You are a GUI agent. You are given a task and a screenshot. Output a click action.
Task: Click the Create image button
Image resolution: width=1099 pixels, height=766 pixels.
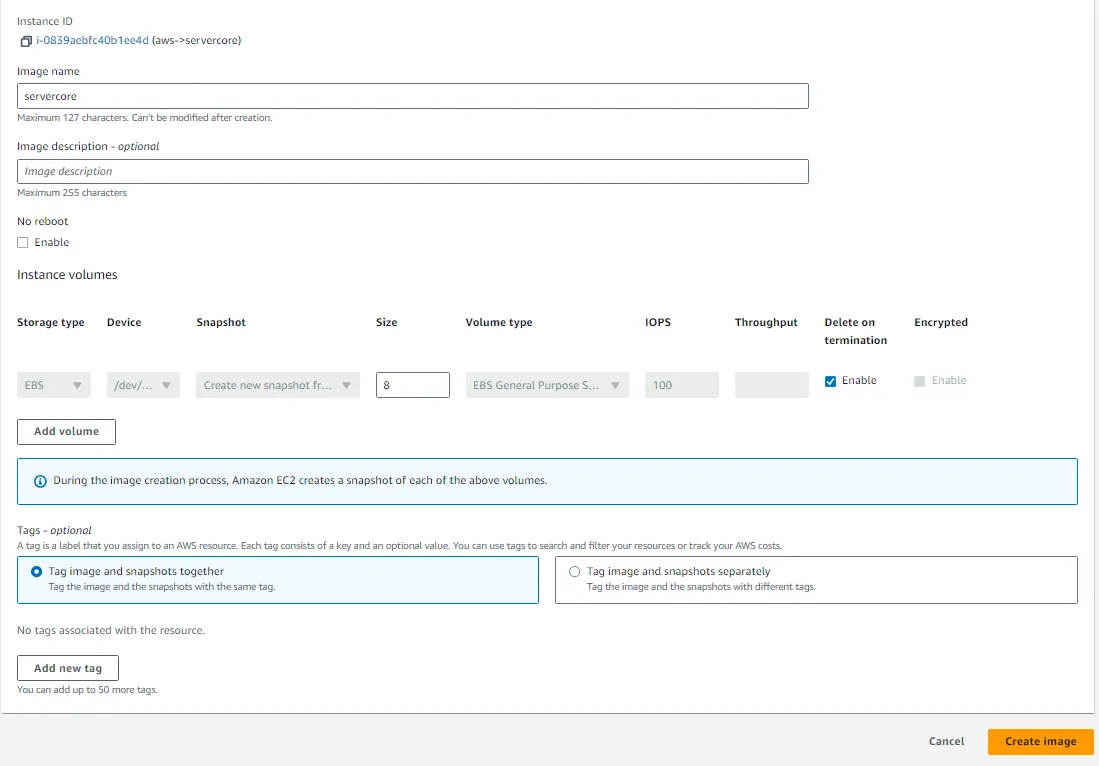point(1040,742)
